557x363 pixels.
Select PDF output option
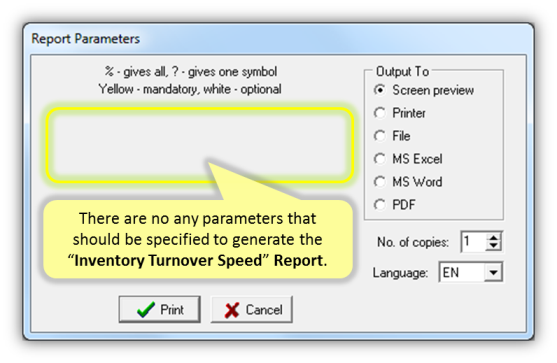pyautogui.click(x=380, y=205)
